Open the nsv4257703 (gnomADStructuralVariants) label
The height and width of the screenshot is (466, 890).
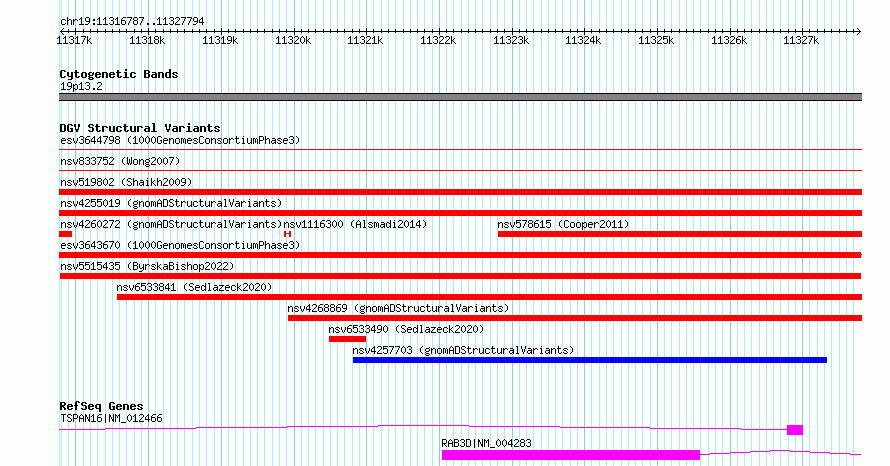coord(463,350)
